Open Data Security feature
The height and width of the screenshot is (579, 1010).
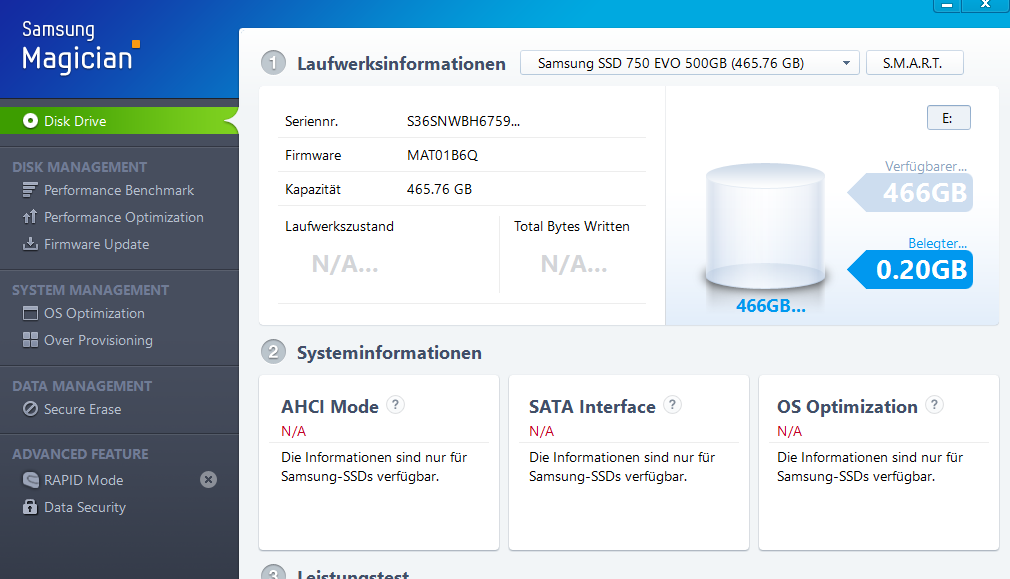tap(84, 507)
